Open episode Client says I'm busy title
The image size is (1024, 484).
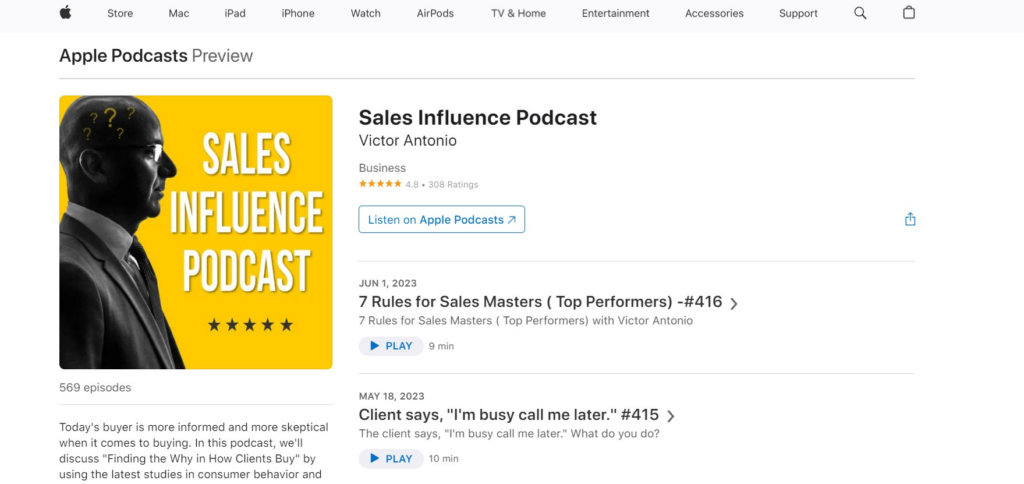pos(509,415)
